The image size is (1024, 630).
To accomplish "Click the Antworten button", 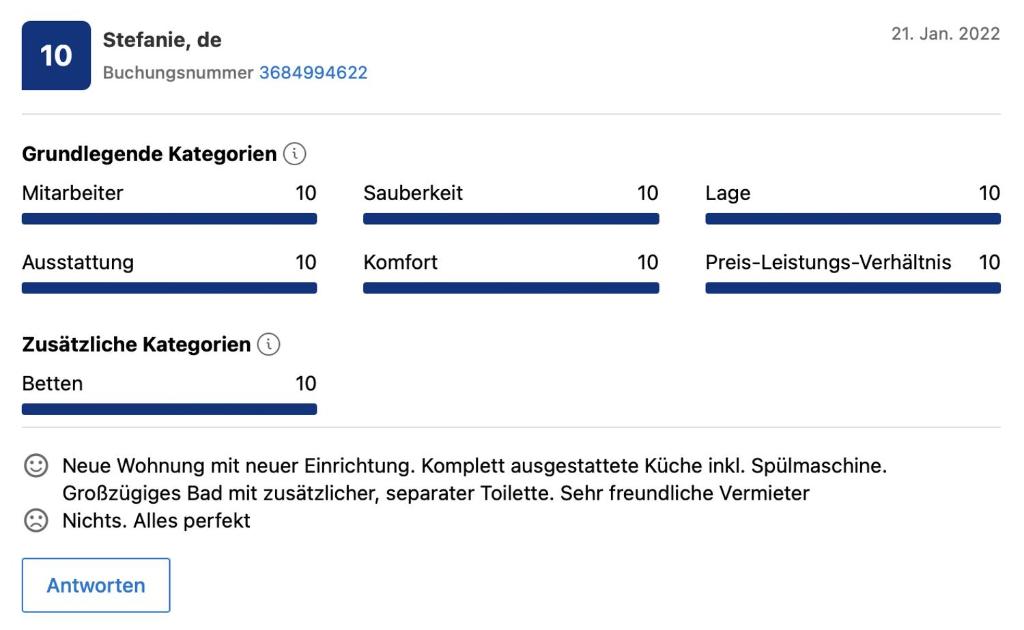I will [96, 585].
